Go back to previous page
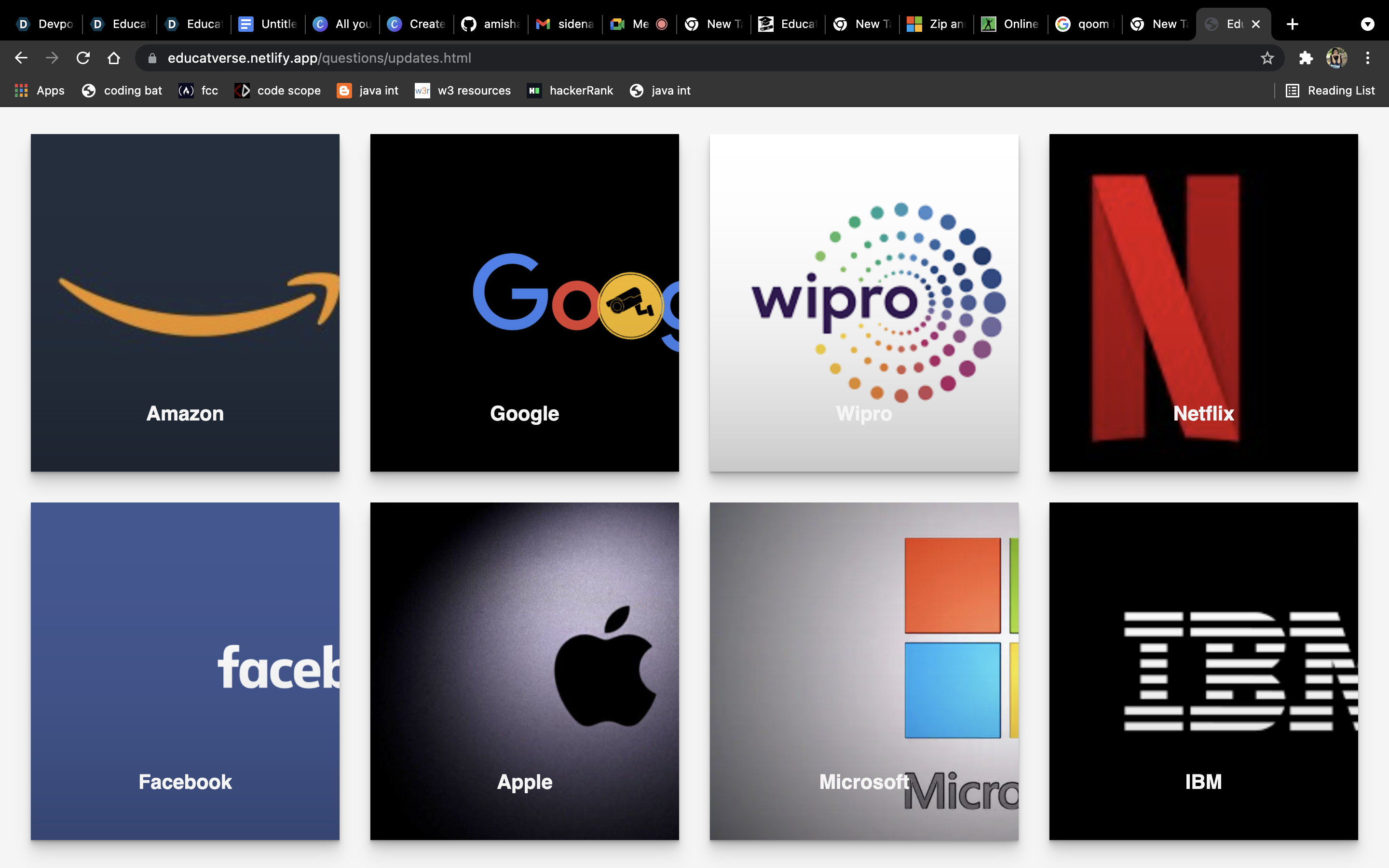The image size is (1389, 868). point(21,58)
